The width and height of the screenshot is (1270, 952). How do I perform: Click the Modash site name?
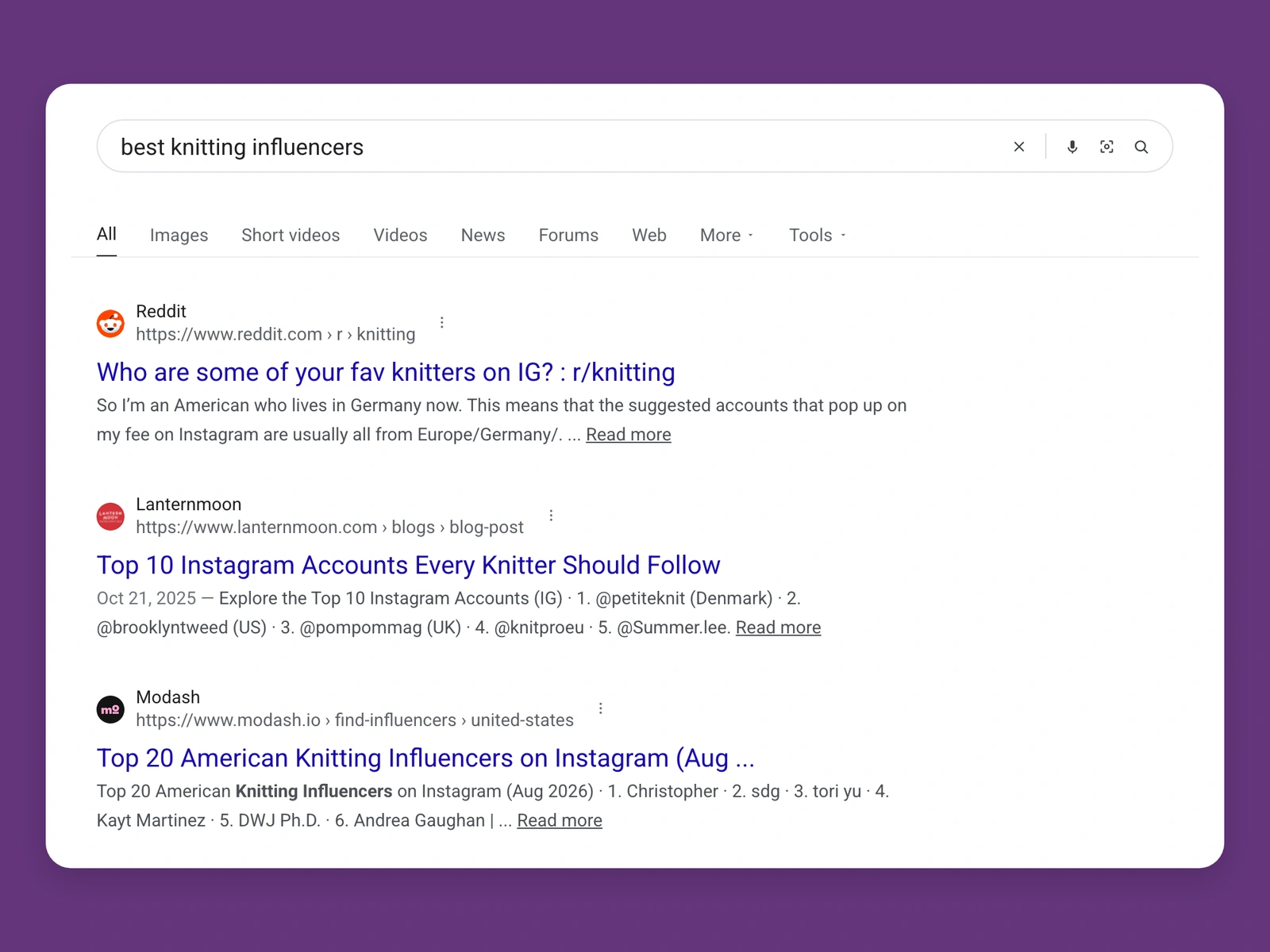click(168, 697)
